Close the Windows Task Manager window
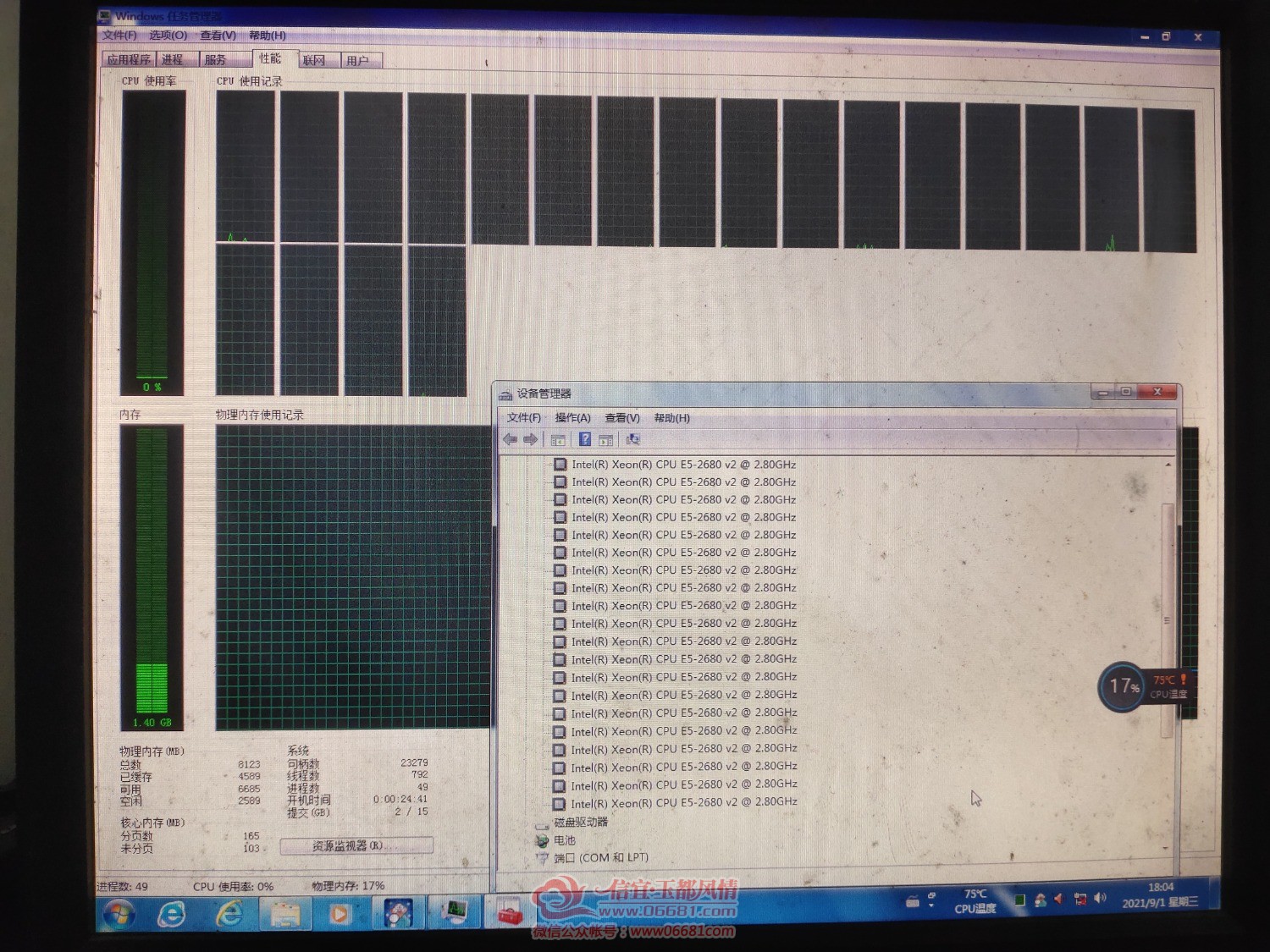This screenshot has height=952, width=1270. tap(1197, 36)
